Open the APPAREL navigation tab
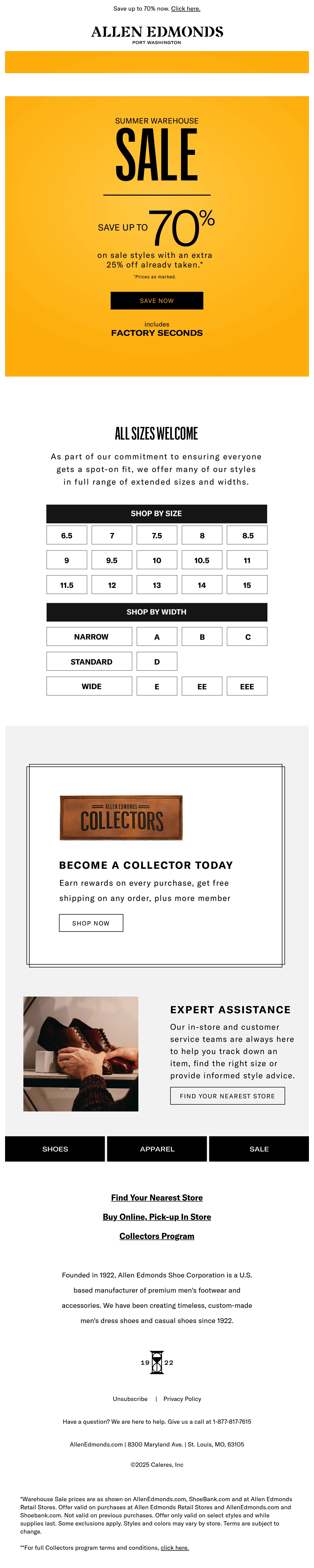 (x=157, y=1149)
